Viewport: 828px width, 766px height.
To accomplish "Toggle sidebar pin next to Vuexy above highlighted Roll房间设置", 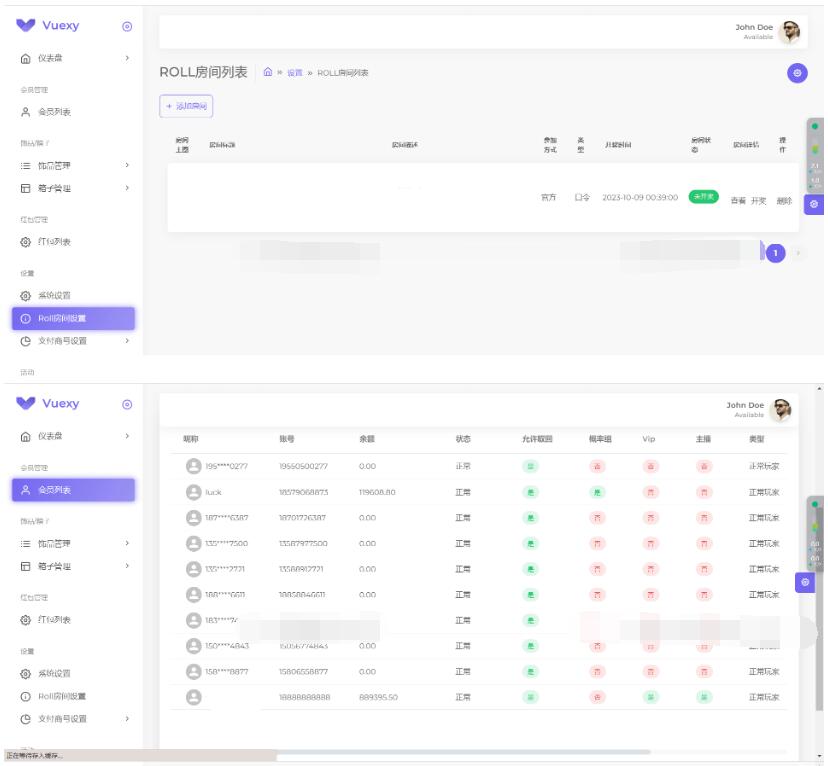I will click(126, 26).
